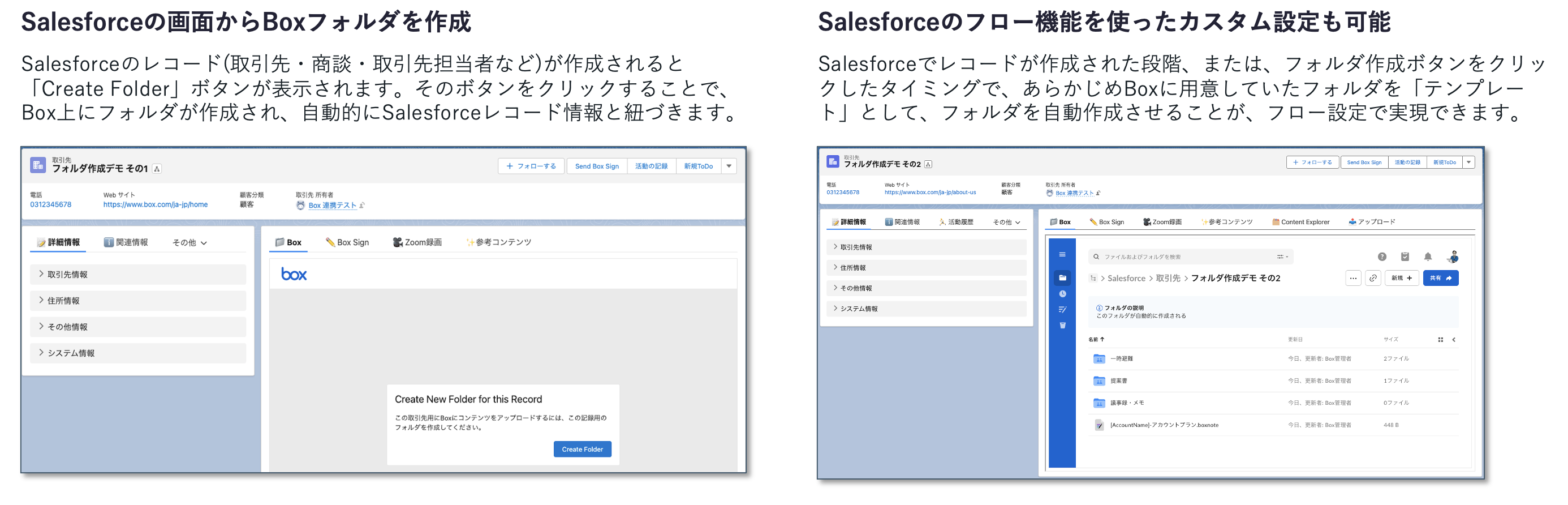The width and height of the screenshot is (1568, 505).
Task: Select Box Sign tab in その1 record
Action: (x=347, y=242)
